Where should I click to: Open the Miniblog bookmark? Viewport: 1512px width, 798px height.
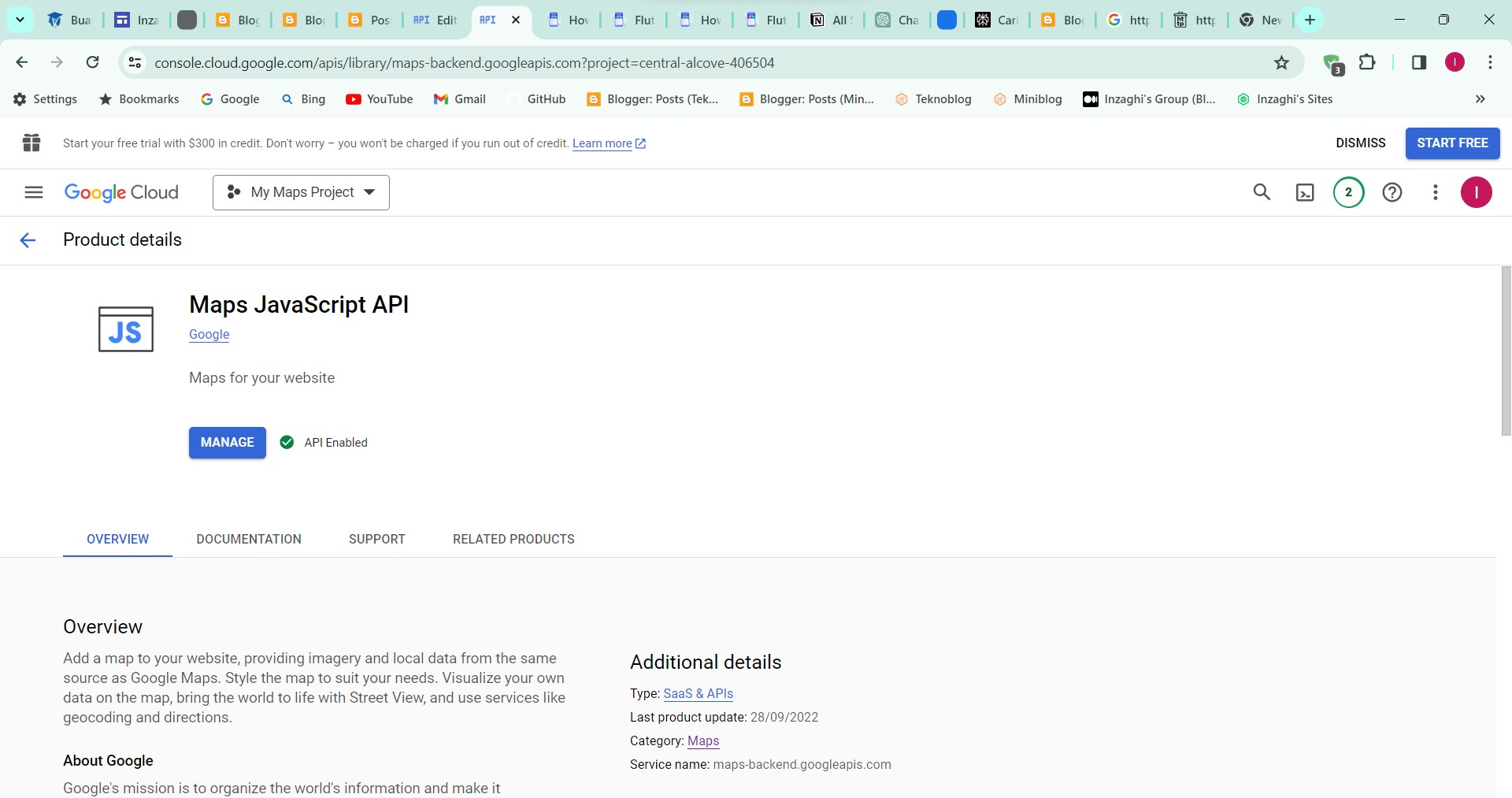click(x=1028, y=99)
